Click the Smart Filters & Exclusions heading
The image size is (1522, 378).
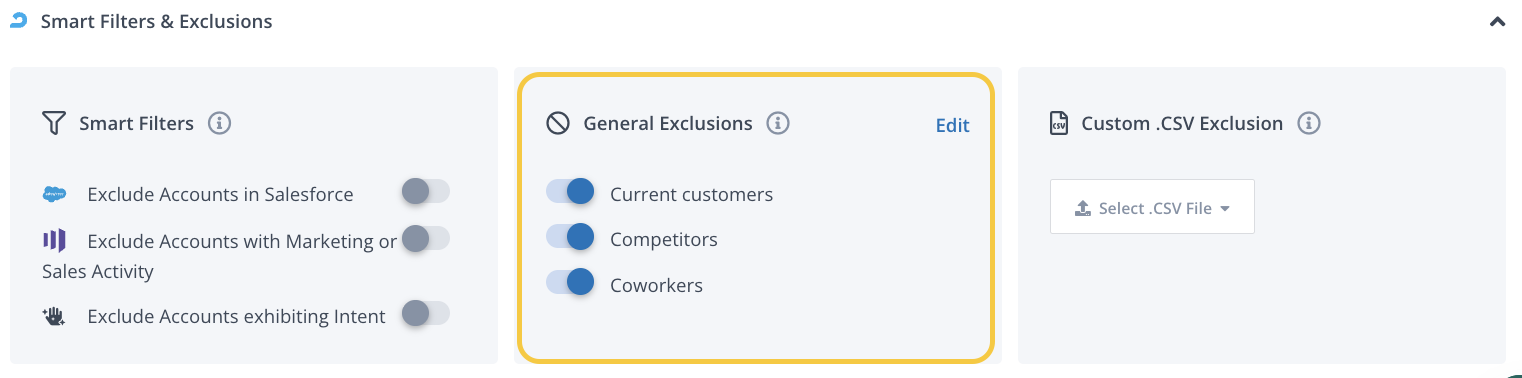(156, 21)
